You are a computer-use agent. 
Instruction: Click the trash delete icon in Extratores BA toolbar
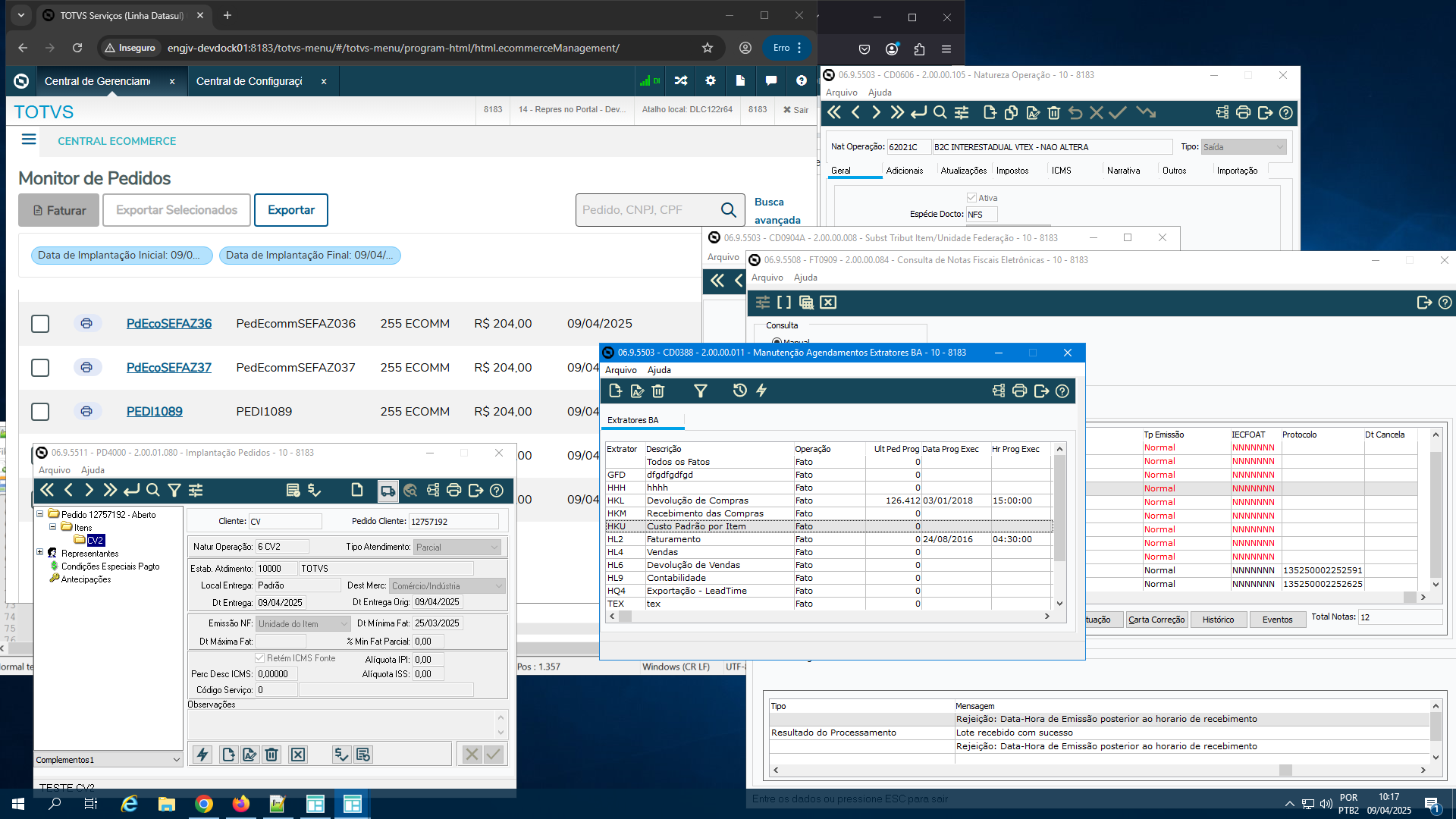coord(658,391)
